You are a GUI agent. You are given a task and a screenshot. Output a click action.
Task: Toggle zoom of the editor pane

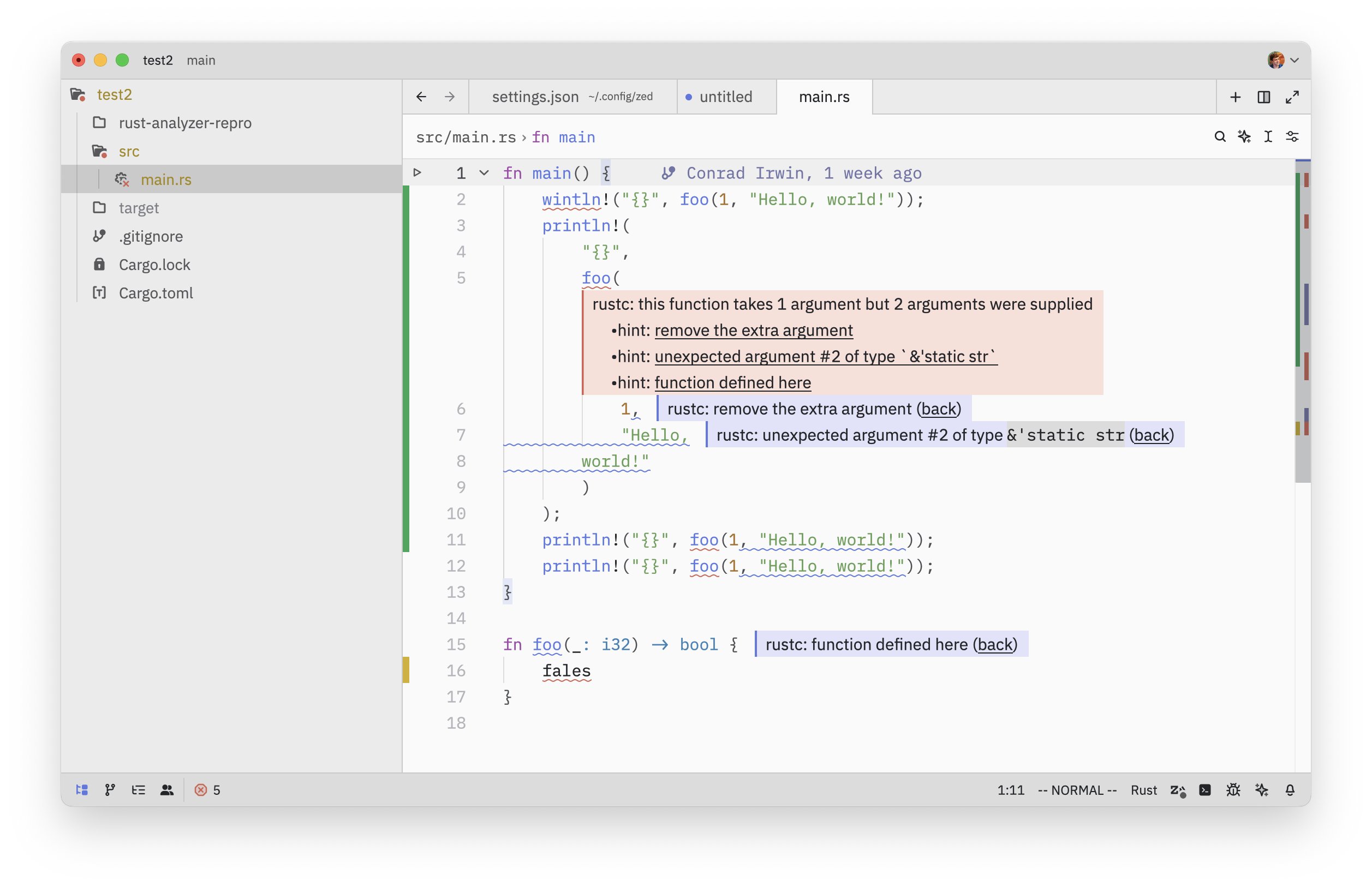pos(1291,97)
